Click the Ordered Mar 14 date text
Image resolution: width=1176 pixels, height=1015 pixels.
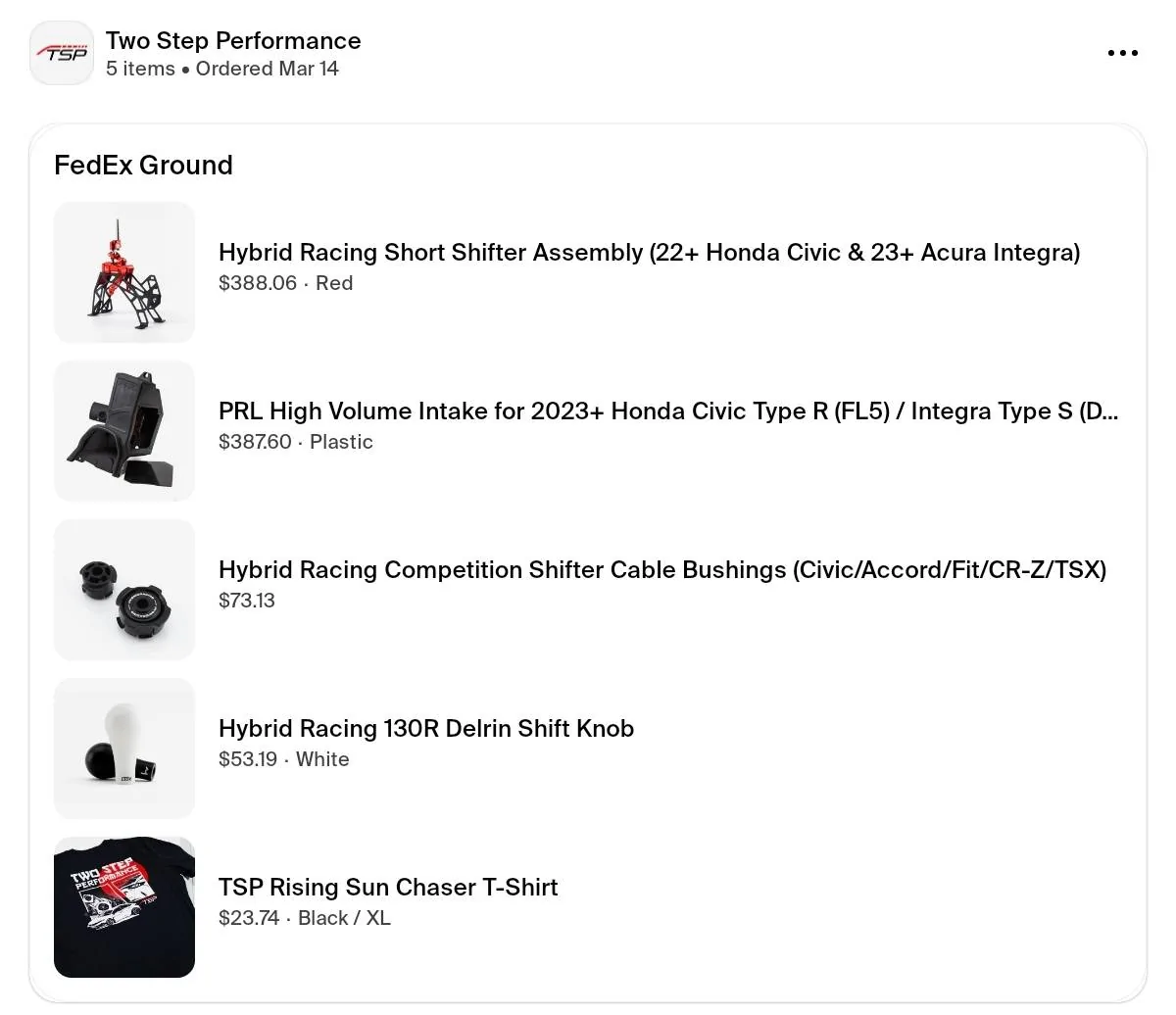click(x=267, y=69)
